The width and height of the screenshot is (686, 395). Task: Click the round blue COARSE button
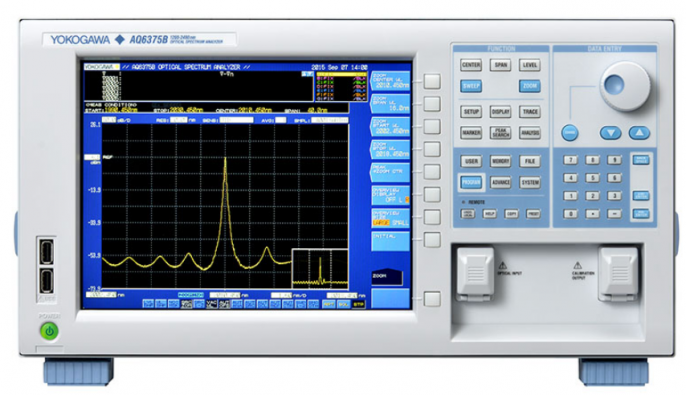coord(569,133)
